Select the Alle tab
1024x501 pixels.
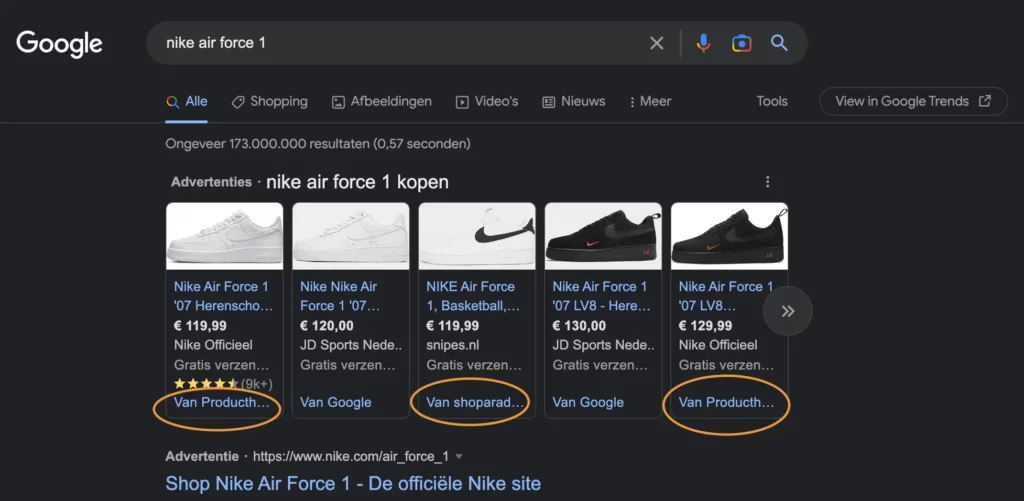pos(187,101)
